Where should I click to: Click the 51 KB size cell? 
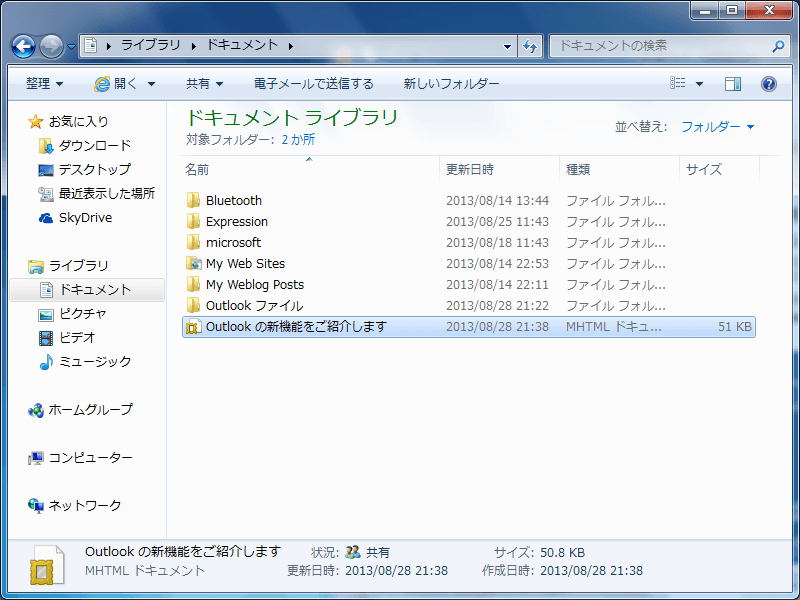735,327
